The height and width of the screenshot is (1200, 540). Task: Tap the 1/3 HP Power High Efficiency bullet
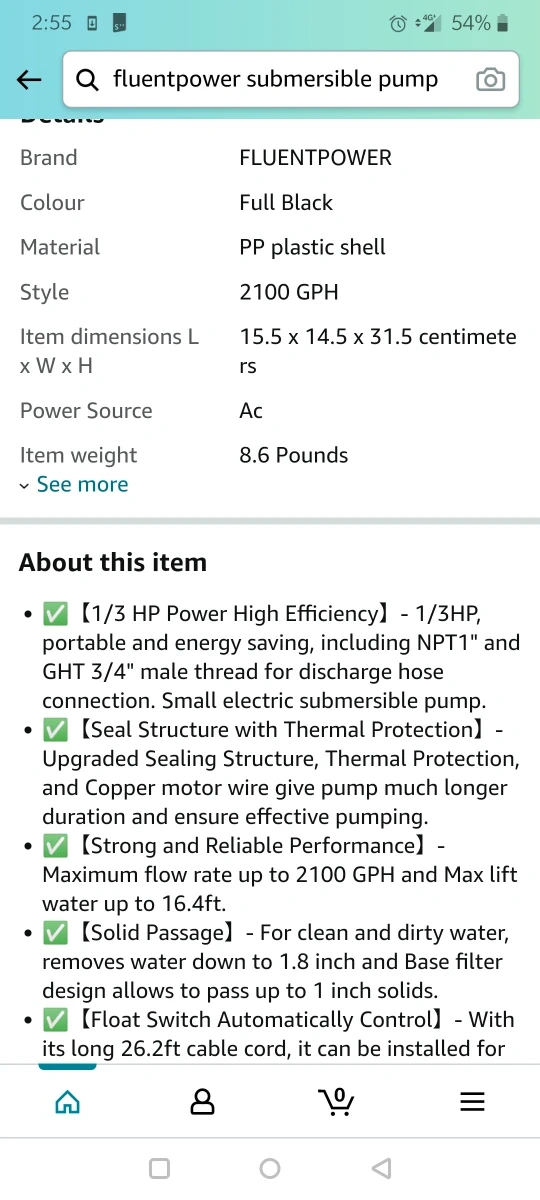tap(281, 657)
